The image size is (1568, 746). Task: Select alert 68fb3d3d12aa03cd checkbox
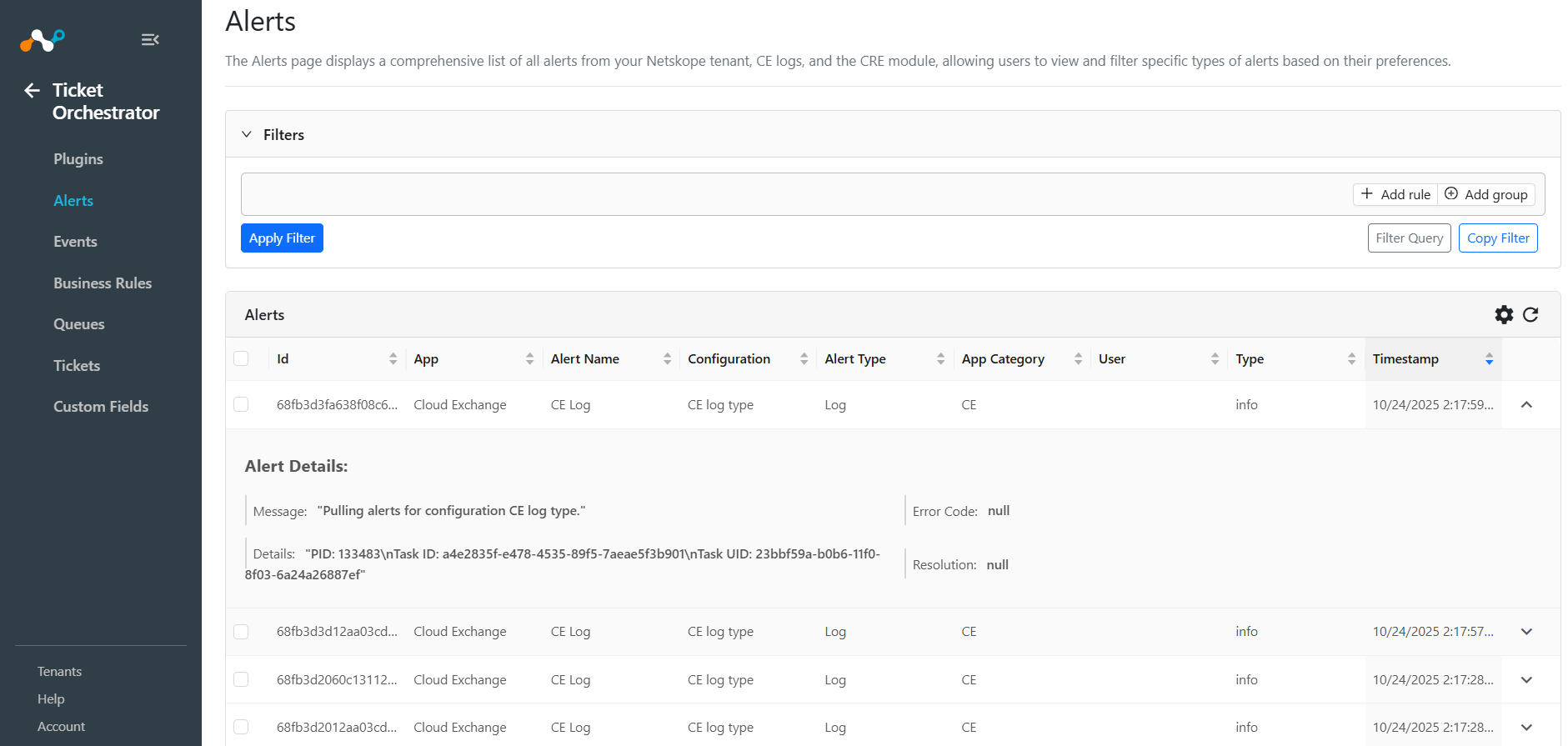pyautogui.click(x=241, y=632)
